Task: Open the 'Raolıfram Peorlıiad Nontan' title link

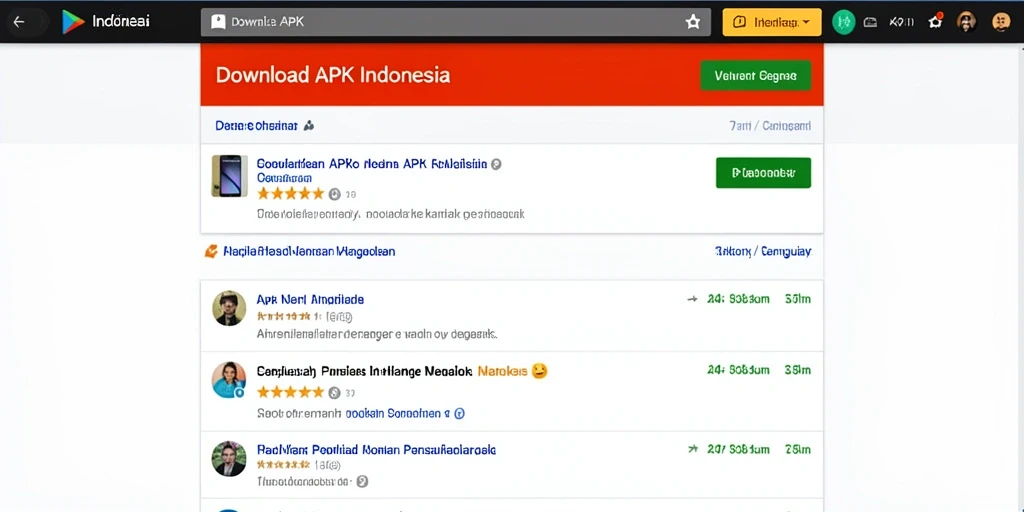Action: (376, 450)
